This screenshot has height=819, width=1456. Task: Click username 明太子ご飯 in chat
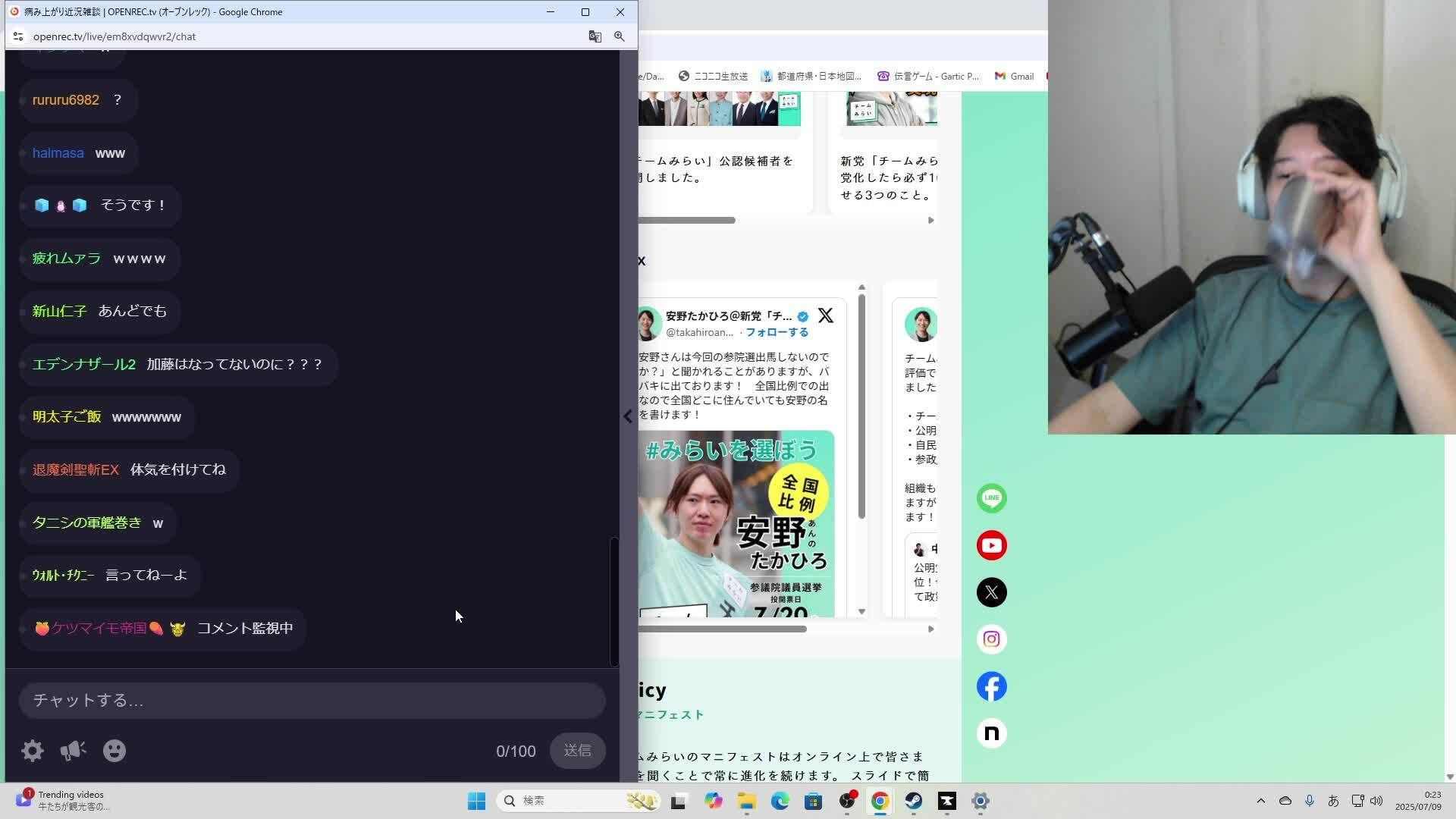coord(67,417)
